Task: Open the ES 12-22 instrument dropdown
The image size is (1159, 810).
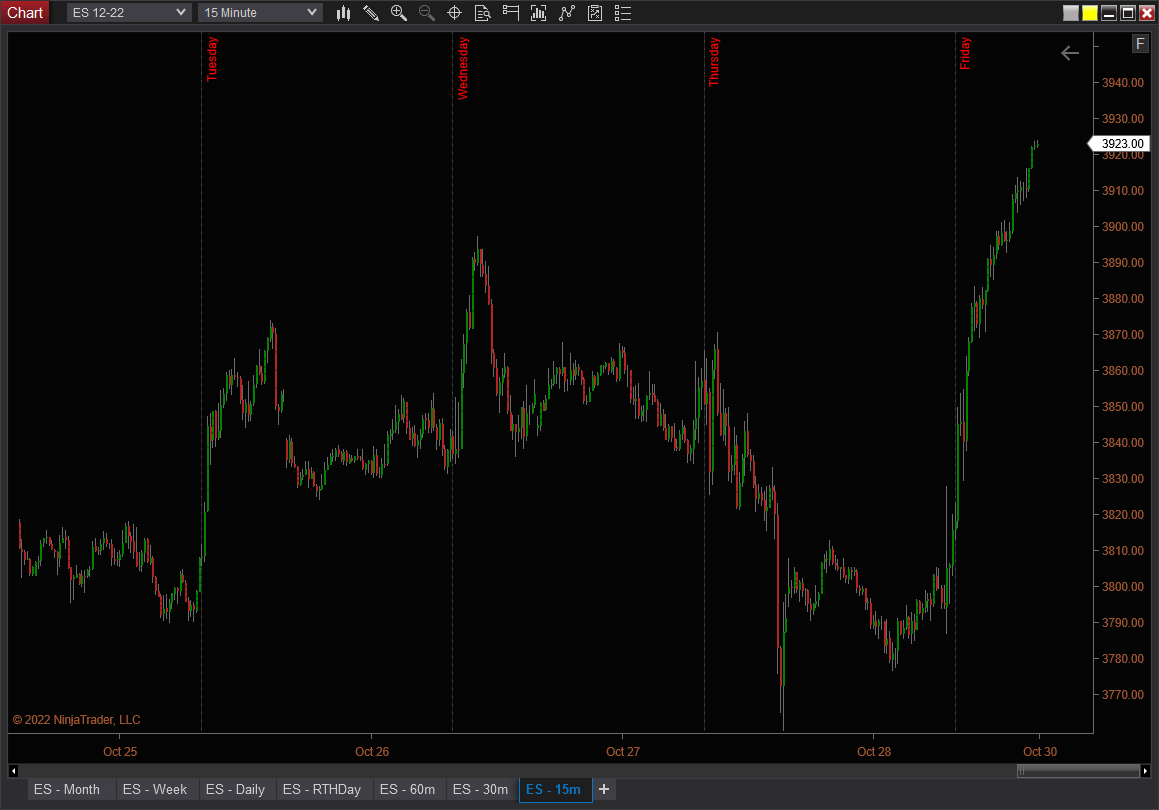Action: pyautogui.click(x=128, y=12)
